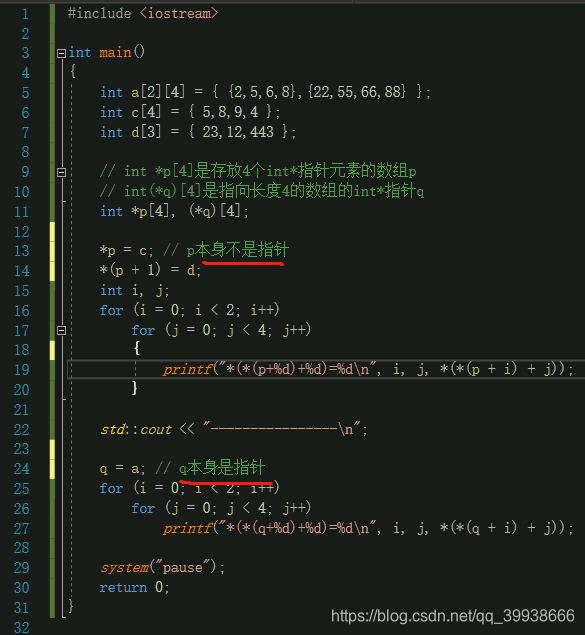Click line number 19 in the gutter
The image size is (585, 635).
21,370
